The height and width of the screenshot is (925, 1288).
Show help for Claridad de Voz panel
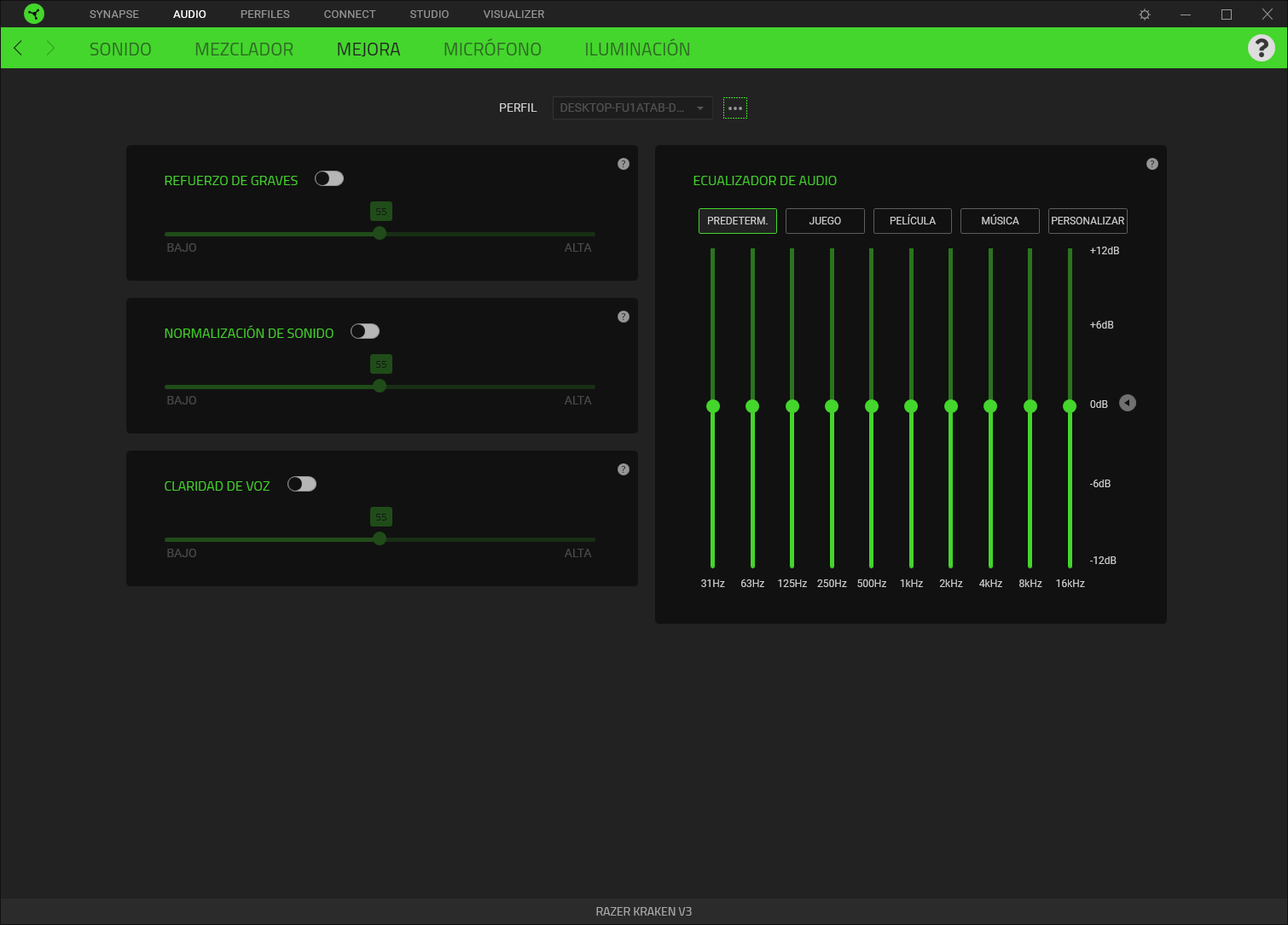pos(624,469)
